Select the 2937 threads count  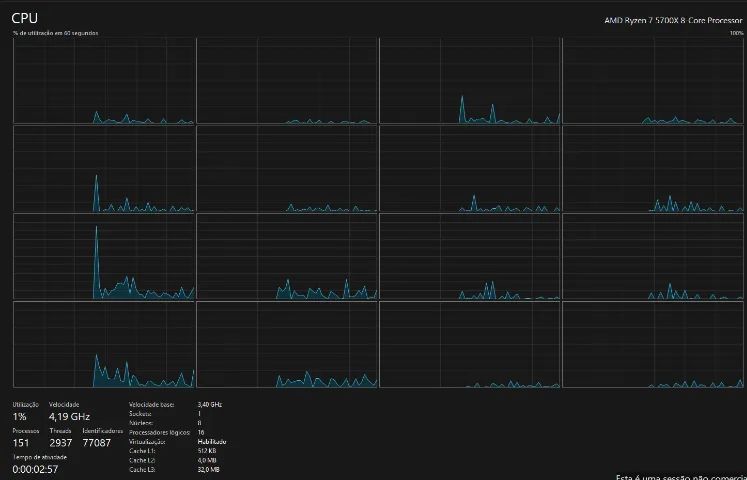61,443
